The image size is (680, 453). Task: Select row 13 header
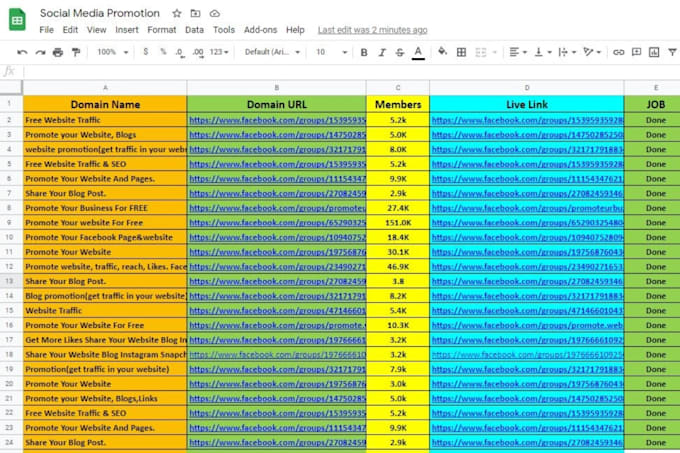click(x=9, y=281)
